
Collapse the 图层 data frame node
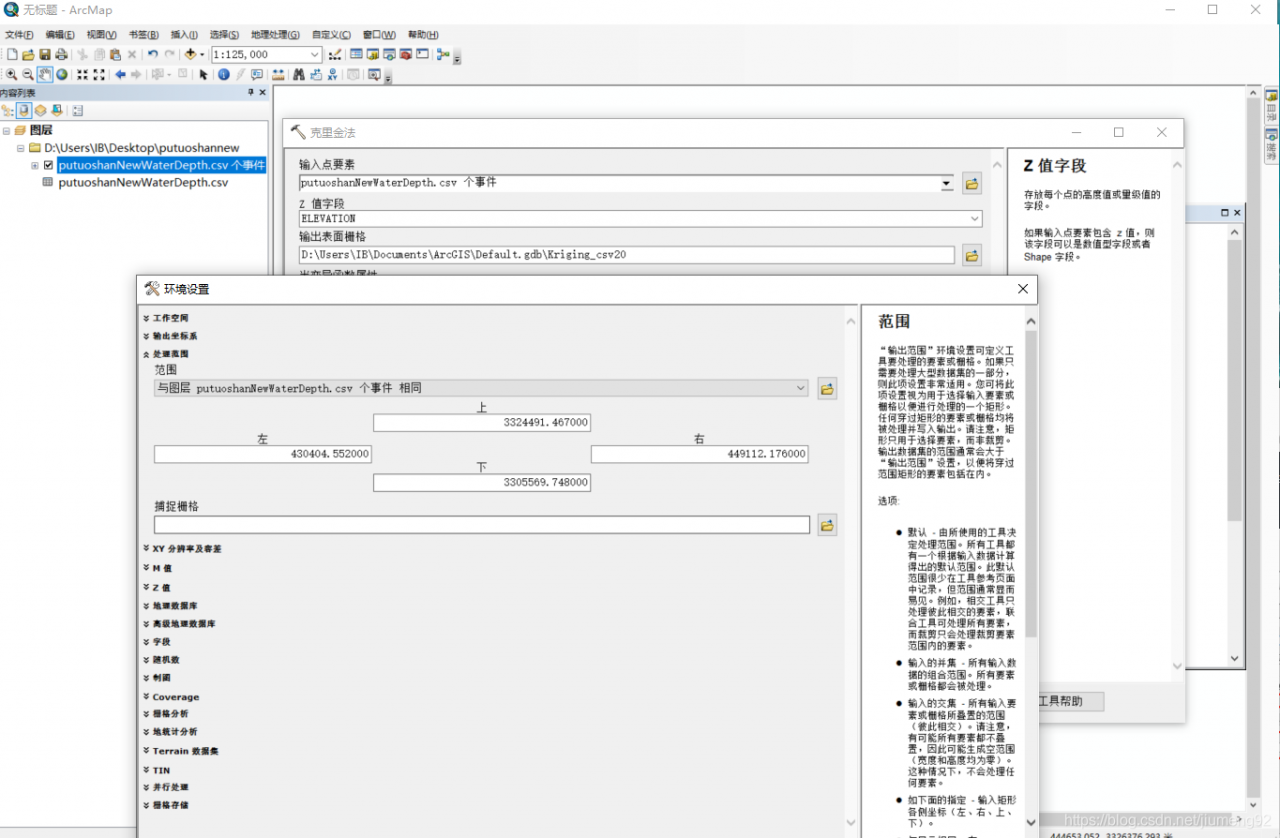click(x=7, y=130)
